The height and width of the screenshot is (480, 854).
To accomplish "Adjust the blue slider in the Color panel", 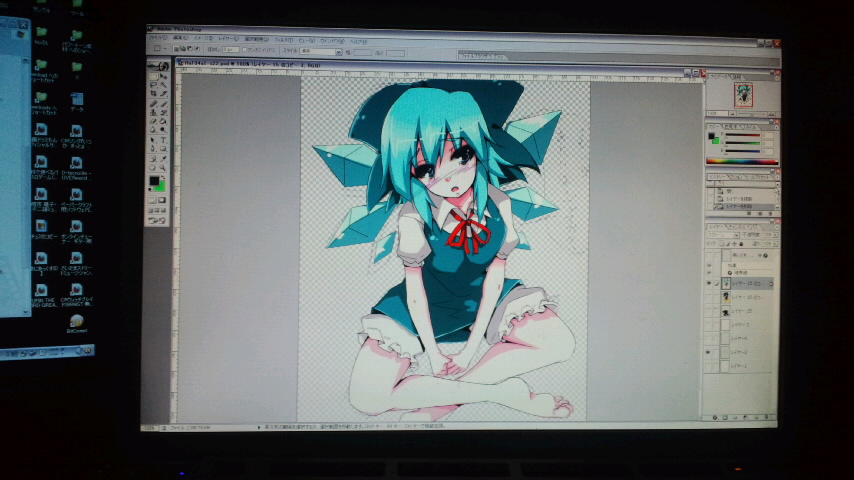I will [x=742, y=151].
